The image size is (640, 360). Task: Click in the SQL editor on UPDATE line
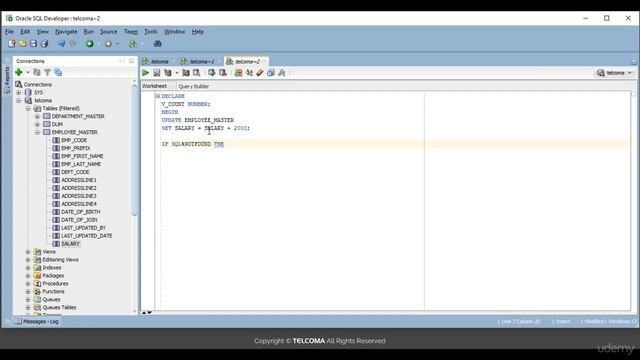click(x=198, y=120)
